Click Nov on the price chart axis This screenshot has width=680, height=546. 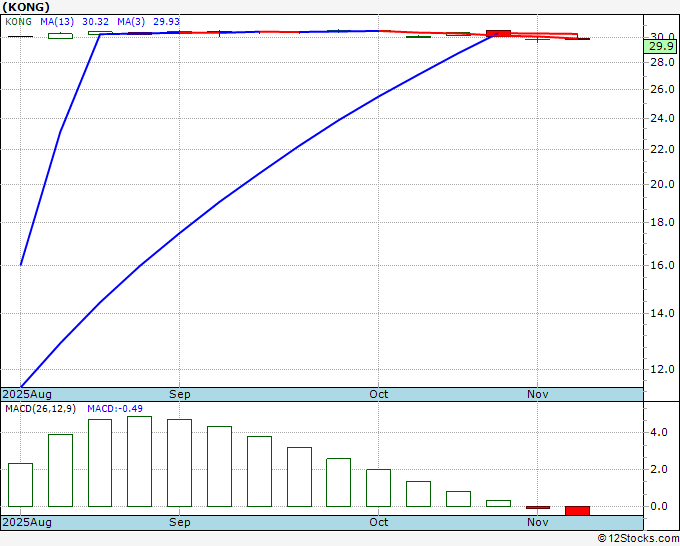[x=538, y=395]
